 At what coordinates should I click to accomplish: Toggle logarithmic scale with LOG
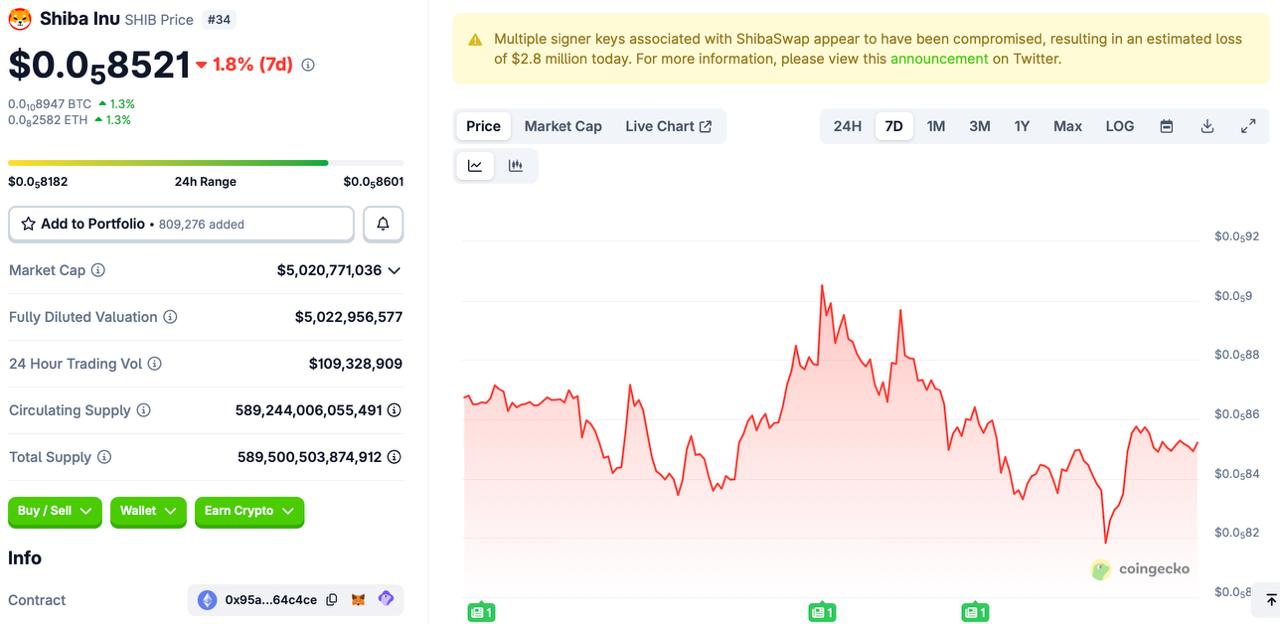[x=1119, y=126]
